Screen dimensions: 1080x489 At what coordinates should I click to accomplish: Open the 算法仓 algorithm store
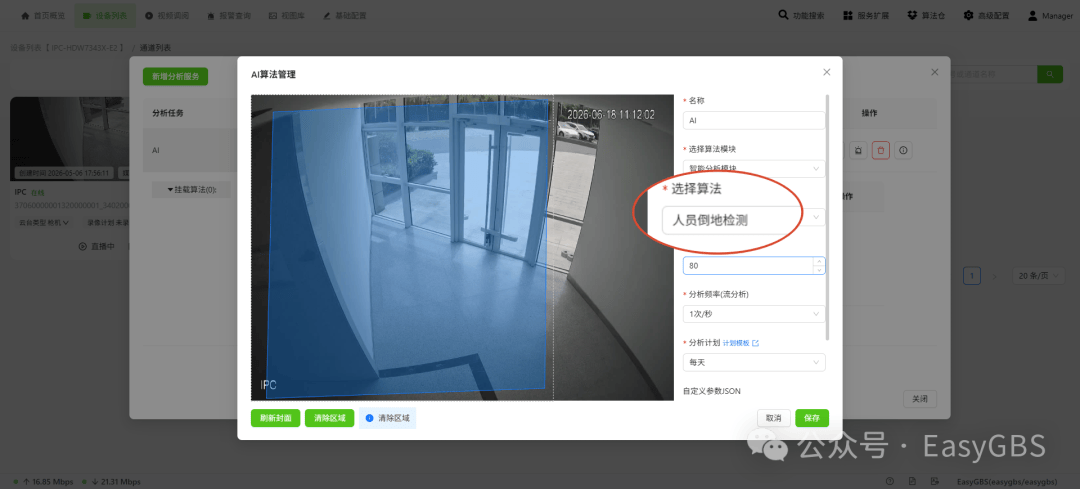928,15
